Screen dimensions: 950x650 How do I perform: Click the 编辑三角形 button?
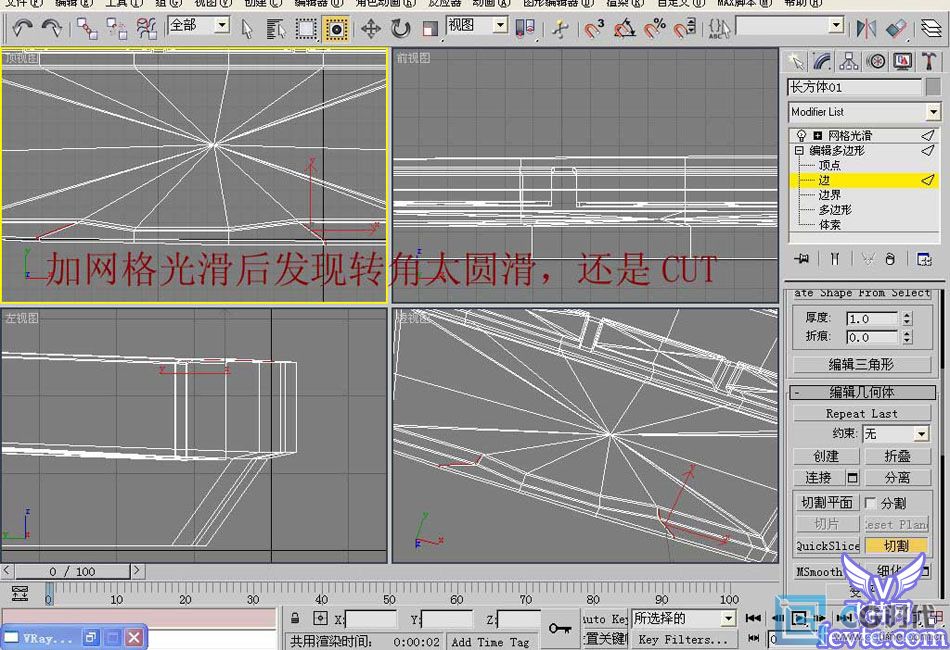[862, 365]
